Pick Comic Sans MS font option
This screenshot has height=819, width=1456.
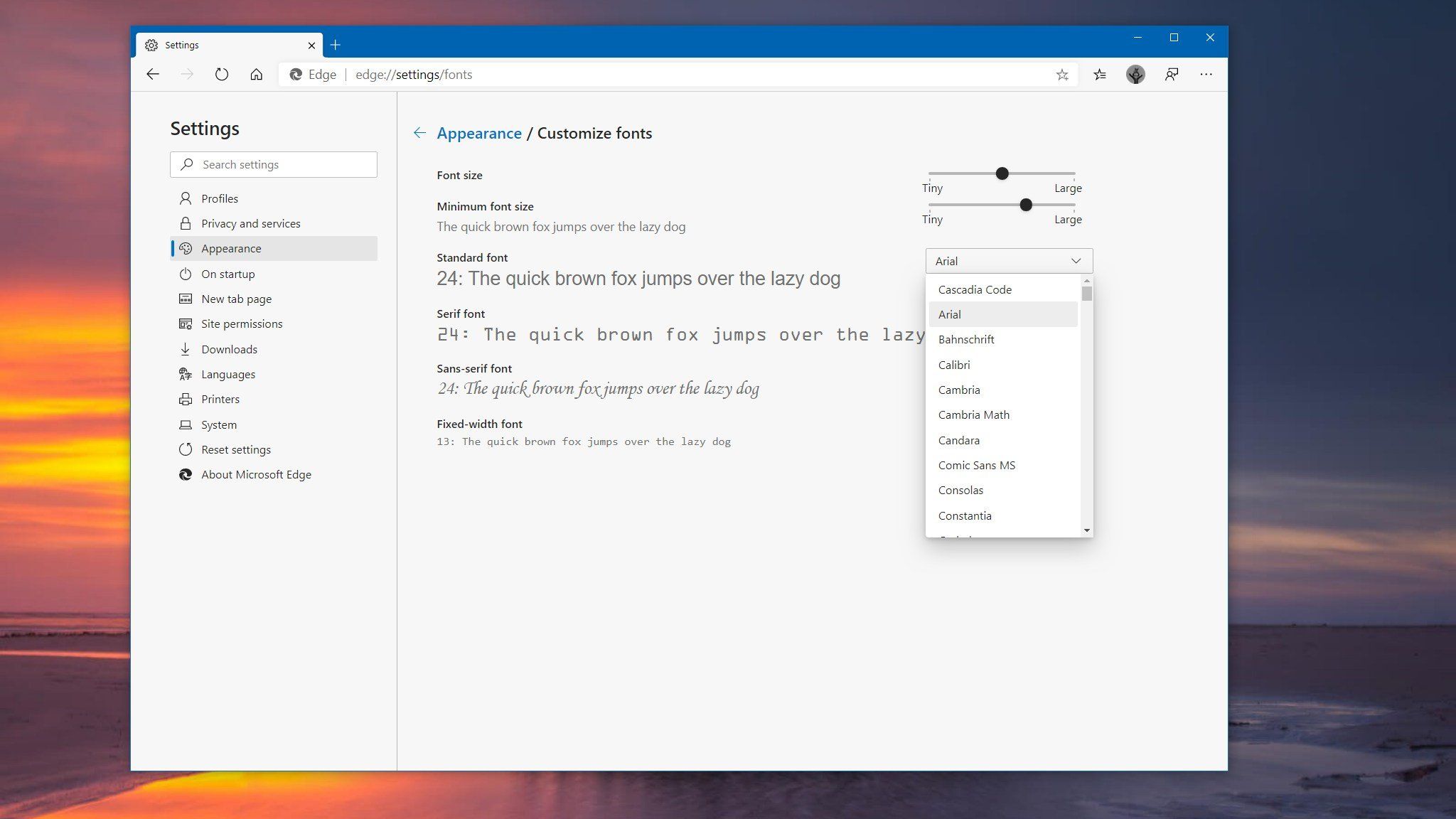[x=1003, y=465]
